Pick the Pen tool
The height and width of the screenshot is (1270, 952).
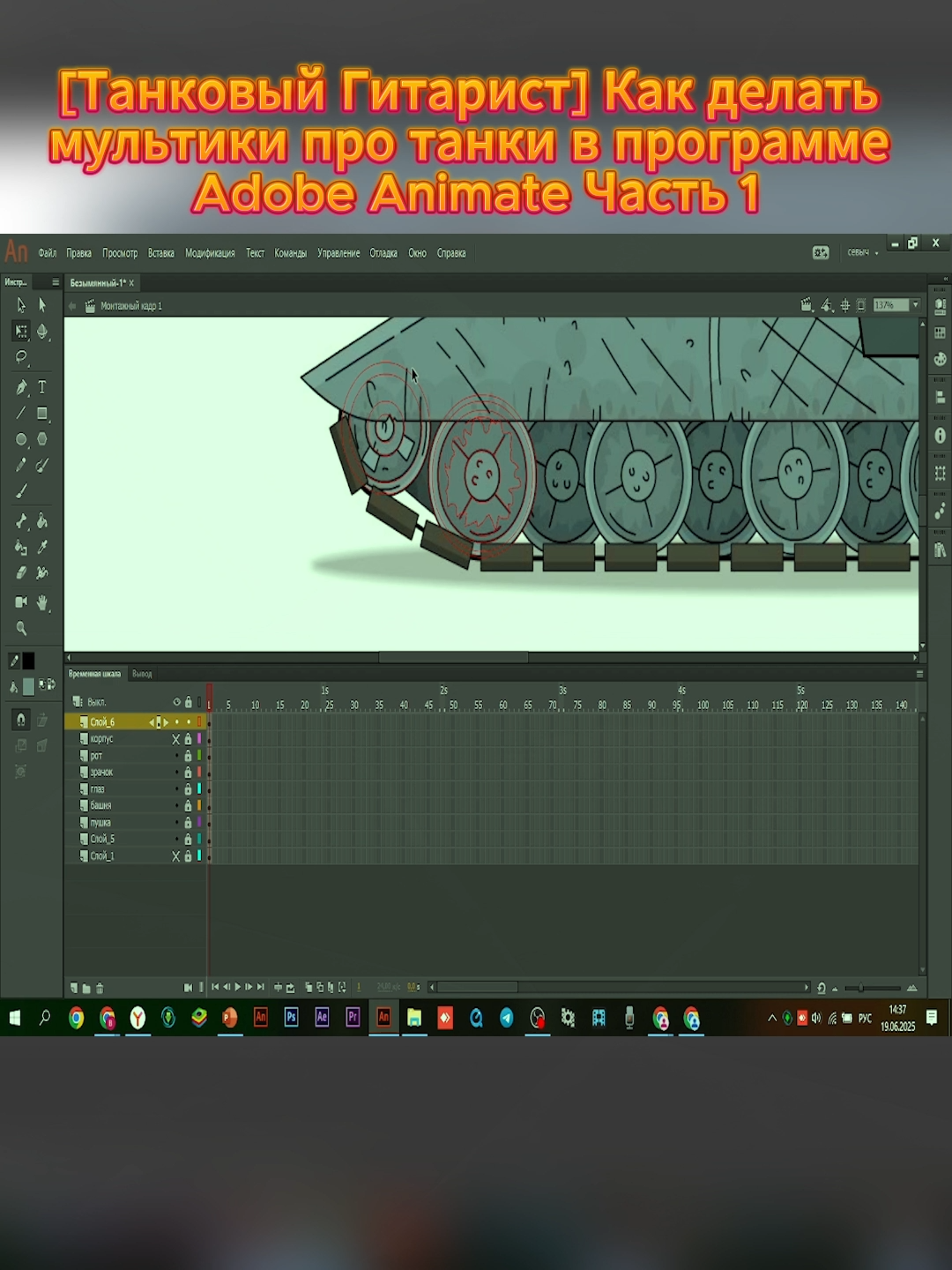tap(20, 385)
